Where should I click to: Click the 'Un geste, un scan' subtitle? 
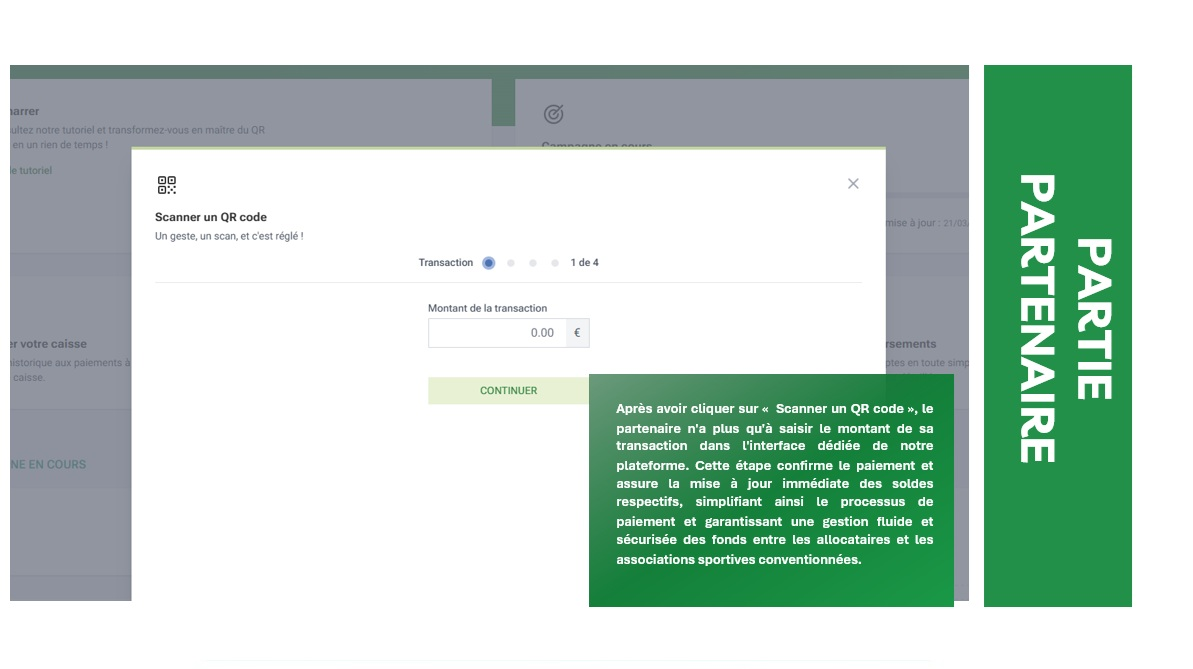[229, 237]
